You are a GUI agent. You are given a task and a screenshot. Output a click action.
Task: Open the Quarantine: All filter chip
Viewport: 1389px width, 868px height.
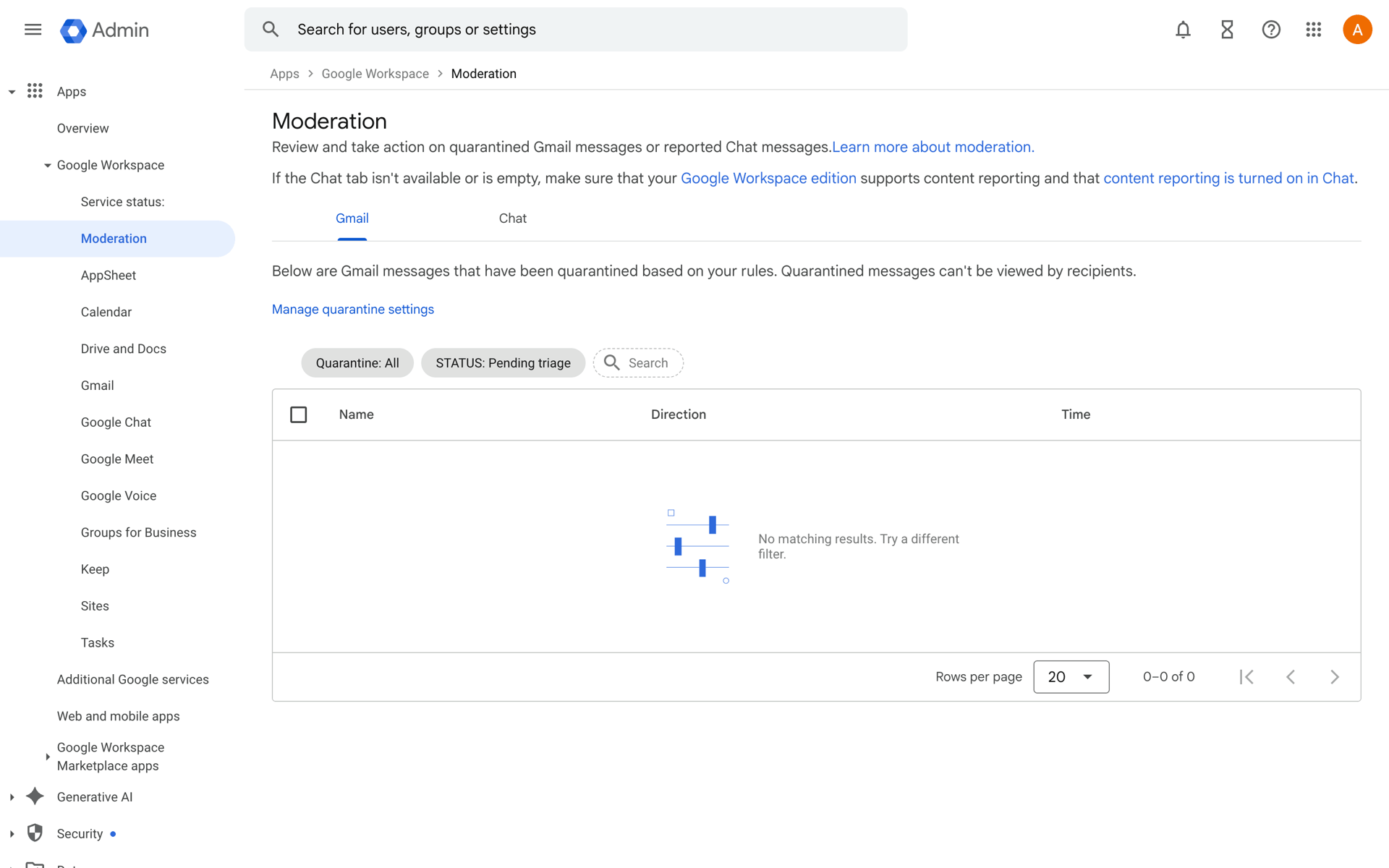(357, 363)
